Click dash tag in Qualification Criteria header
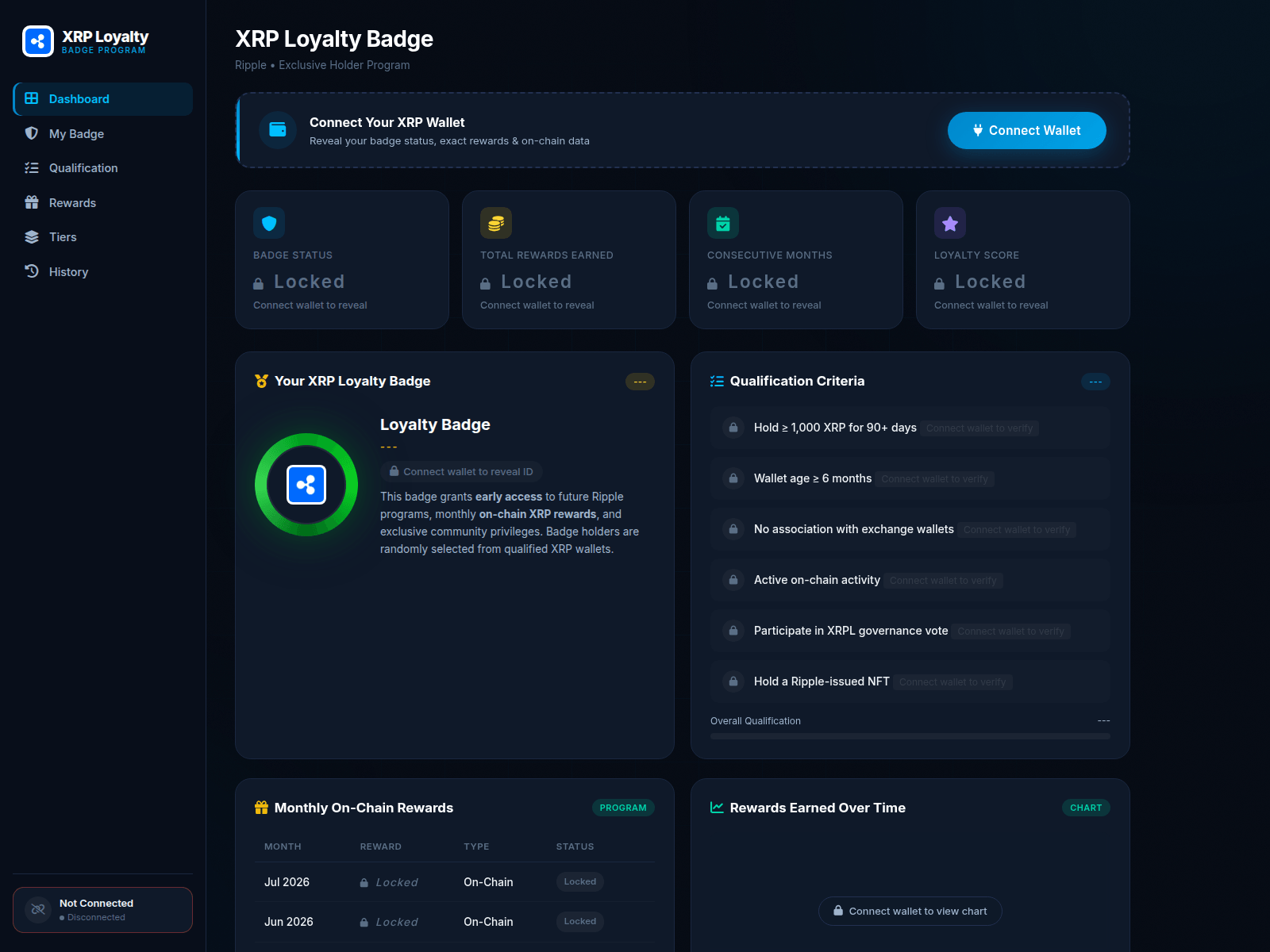This screenshot has height=952, width=1270. 1095,382
